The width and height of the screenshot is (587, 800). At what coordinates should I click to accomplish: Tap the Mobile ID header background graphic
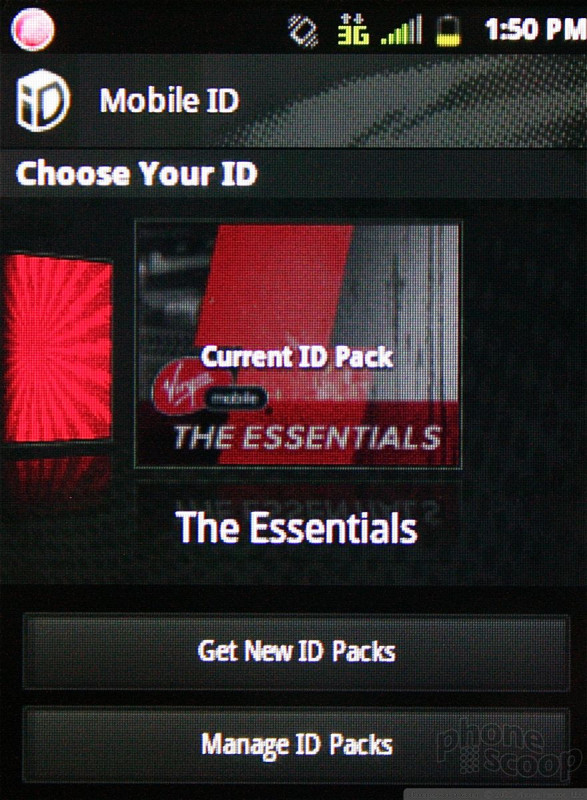[x=433, y=101]
